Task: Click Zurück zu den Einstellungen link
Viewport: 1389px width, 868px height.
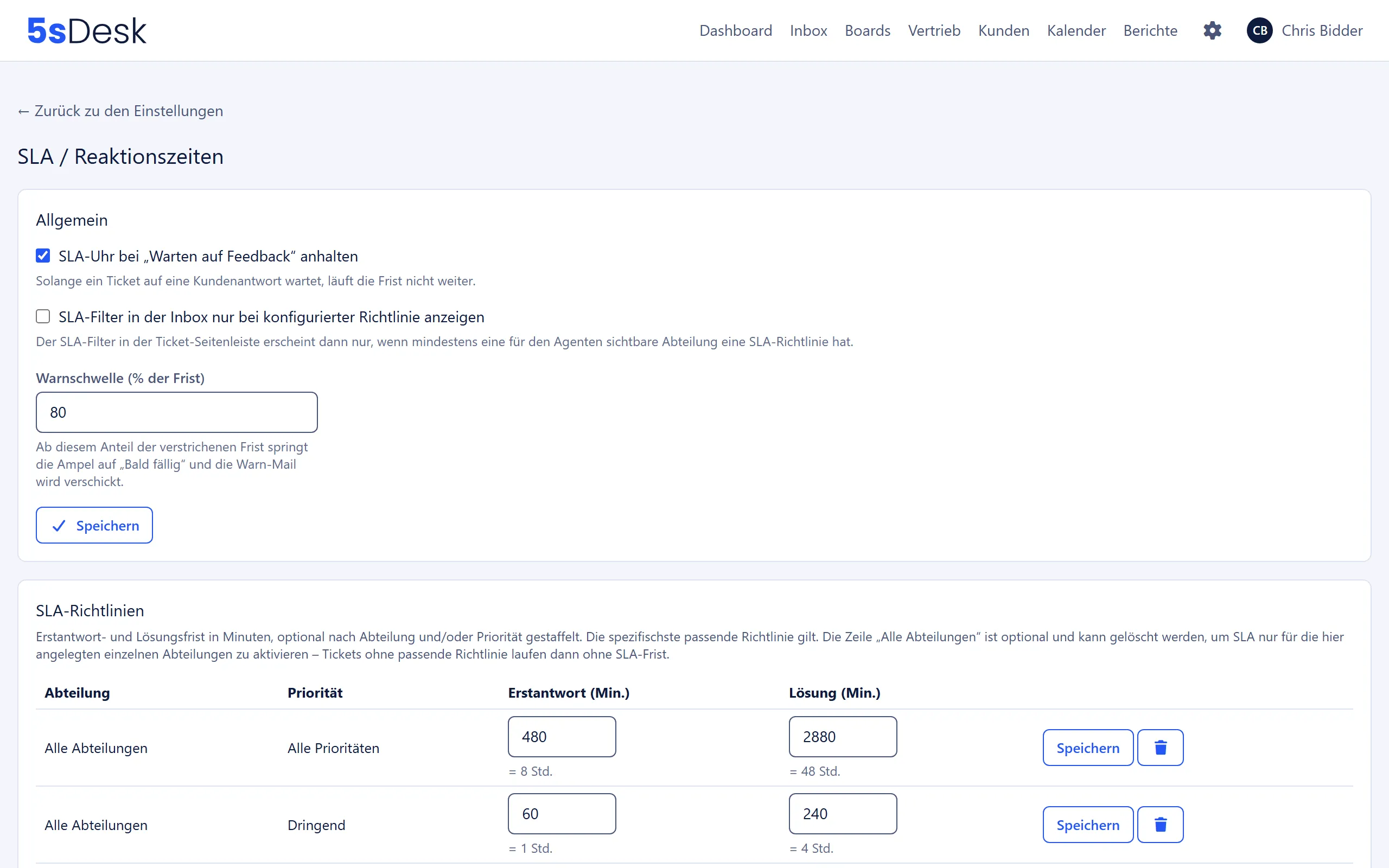Action: click(x=120, y=111)
